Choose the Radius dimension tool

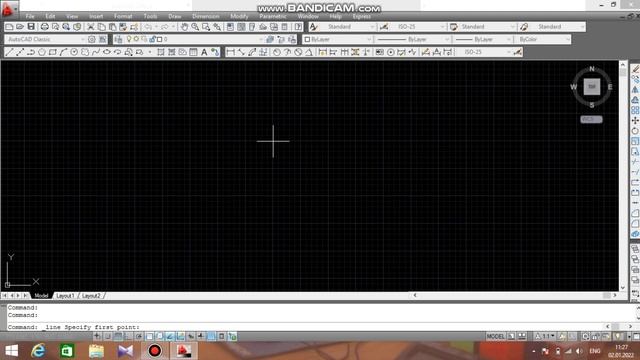pyautogui.click(x=277, y=52)
